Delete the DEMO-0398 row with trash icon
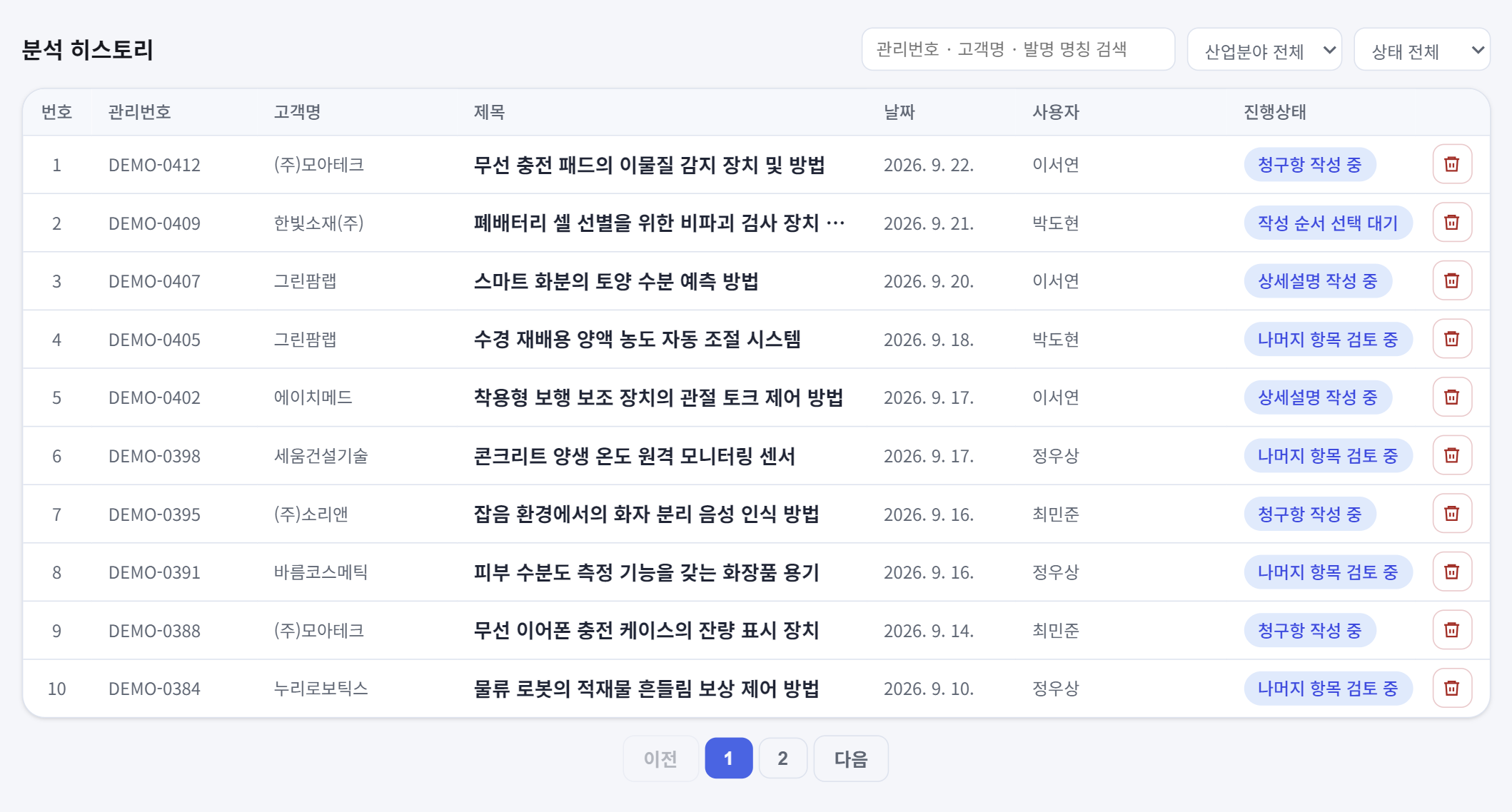 (x=1452, y=455)
